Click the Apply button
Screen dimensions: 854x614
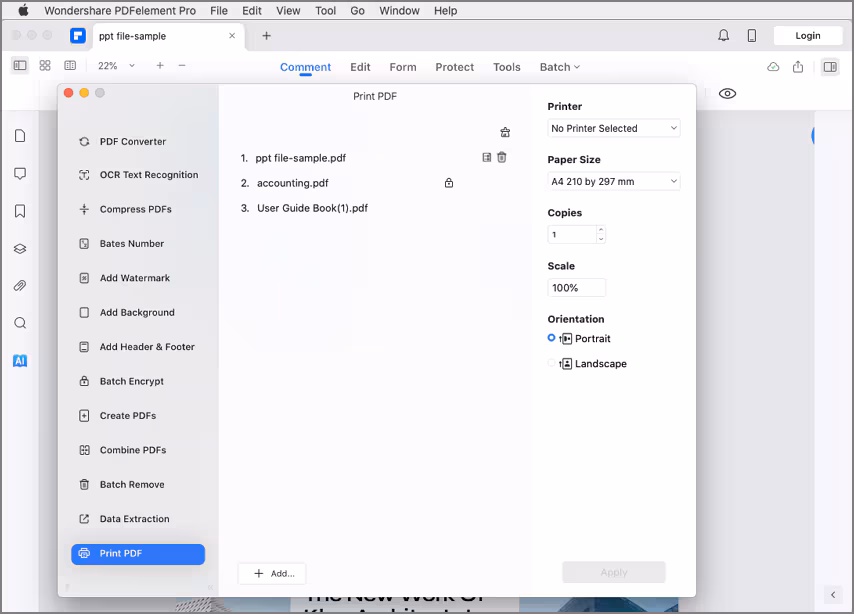[x=614, y=572]
